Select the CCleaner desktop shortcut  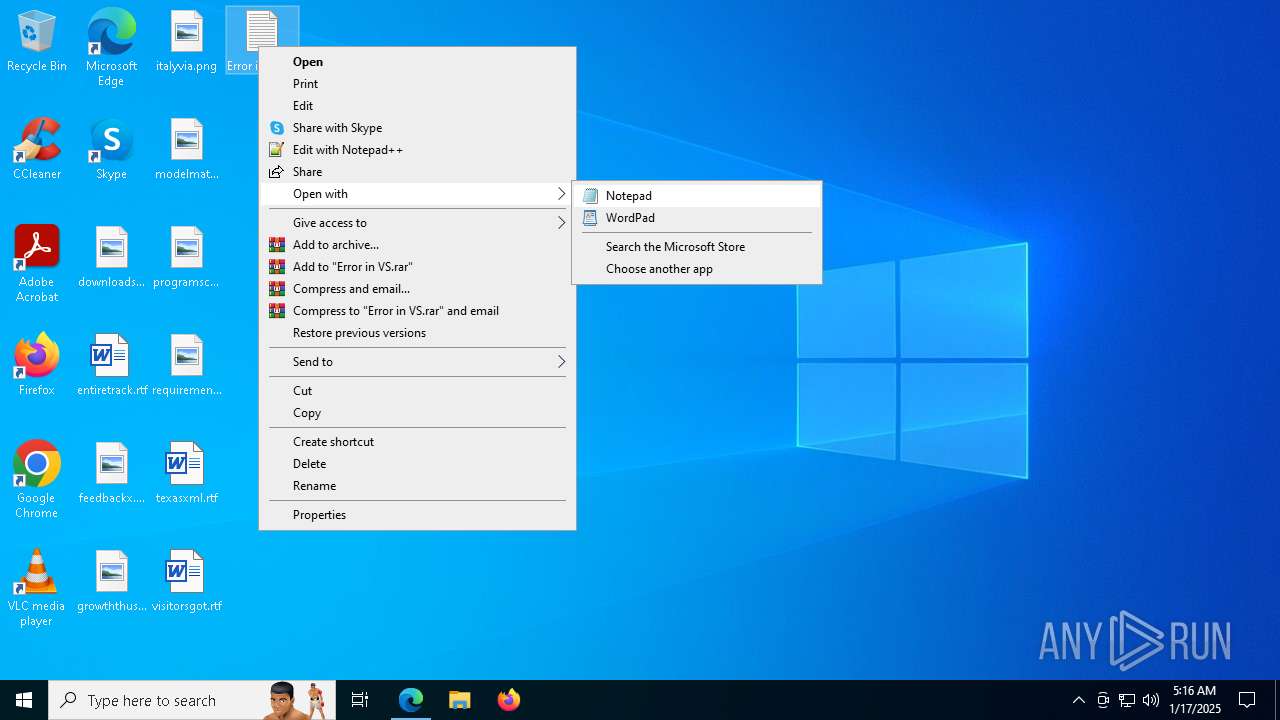point(37,150)
